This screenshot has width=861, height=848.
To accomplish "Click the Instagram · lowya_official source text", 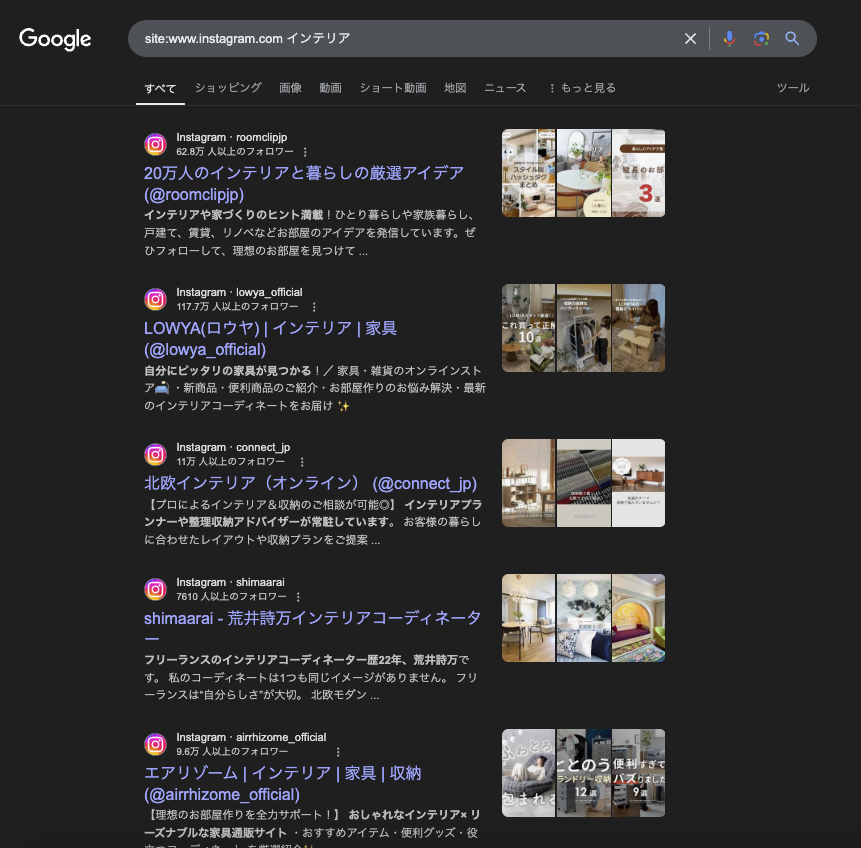I will pos(239,292).
